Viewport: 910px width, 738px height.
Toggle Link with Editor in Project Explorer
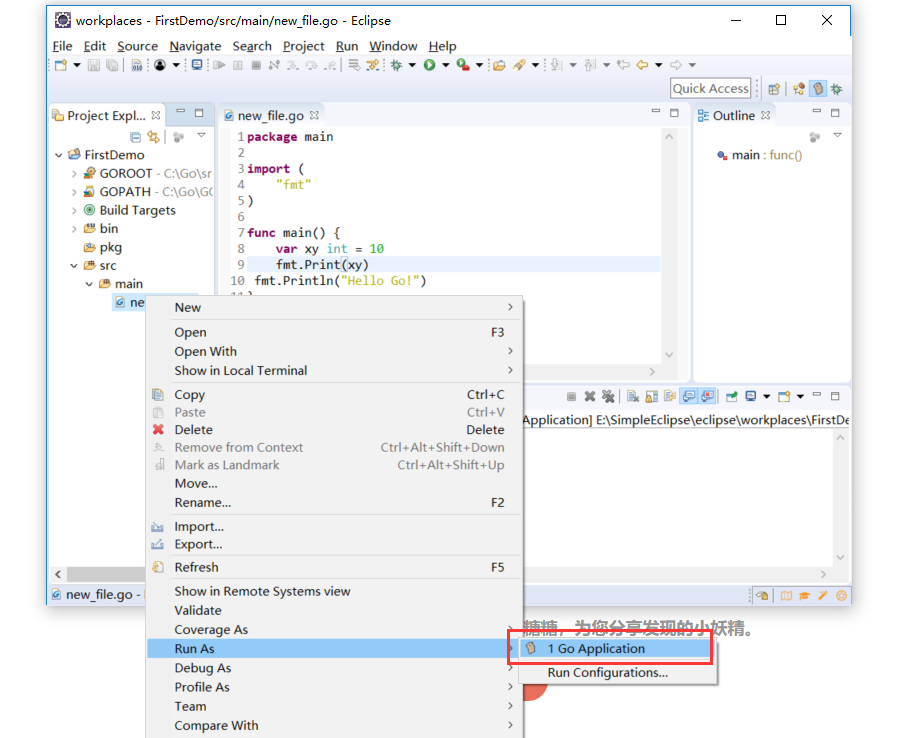pyautogui.click(x=153, y=137)
